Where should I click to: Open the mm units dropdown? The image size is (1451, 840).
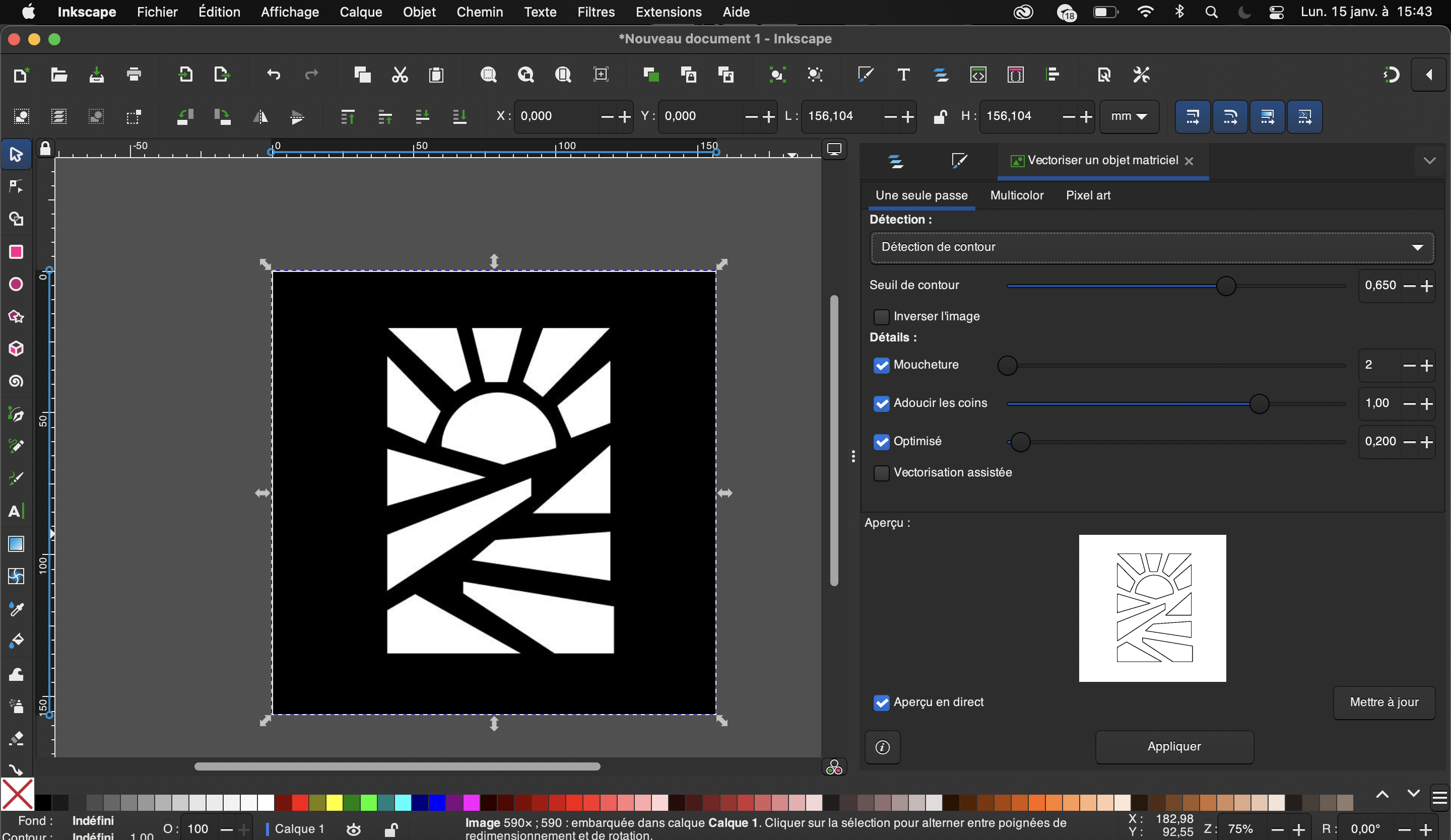(1129, 116)
